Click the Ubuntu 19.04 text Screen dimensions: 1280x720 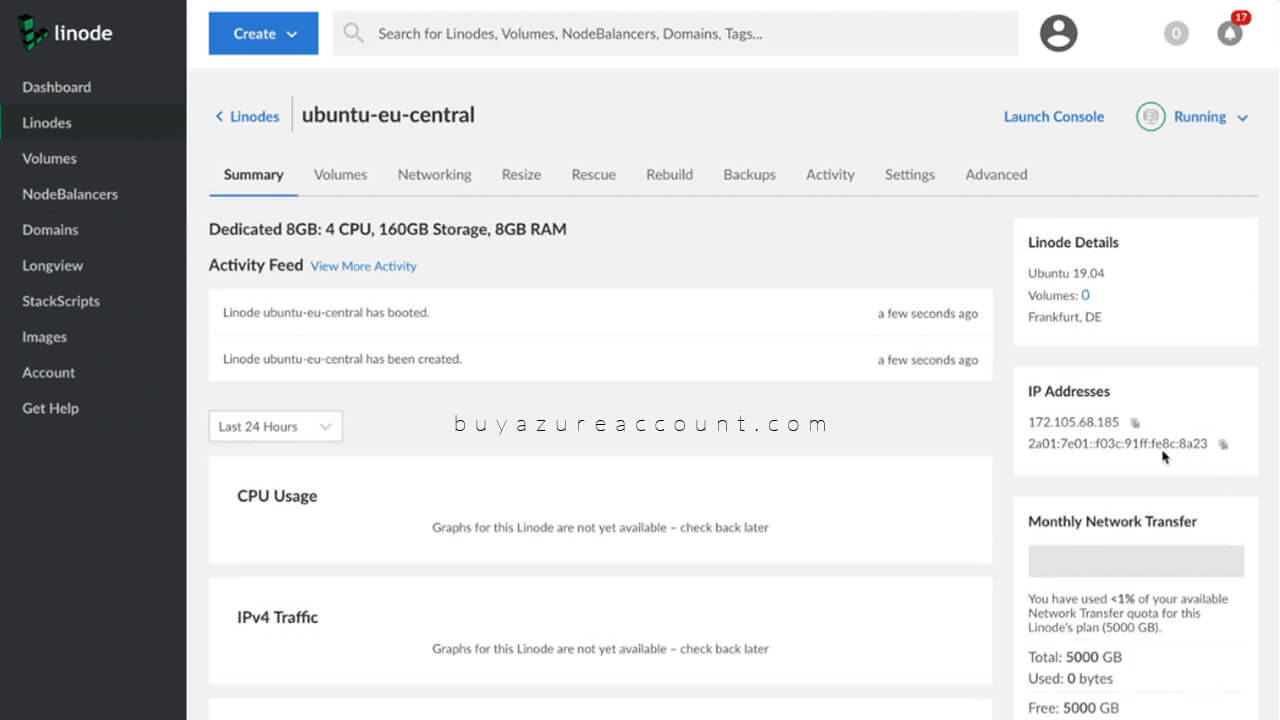click(x=1066, y=273)
